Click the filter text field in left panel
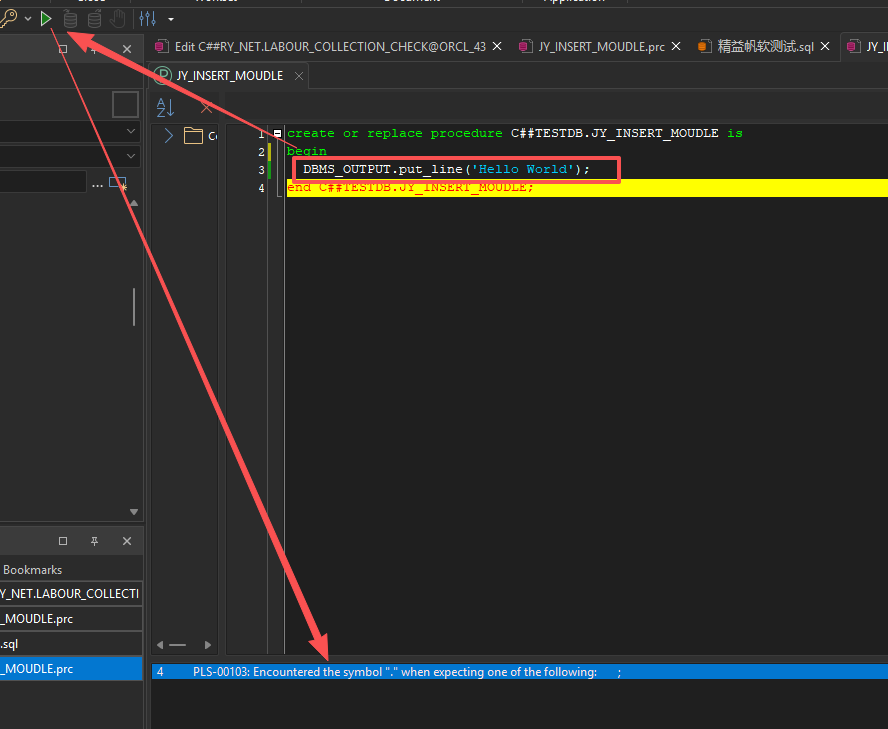888x729 pixels. [x=43, y=182]
